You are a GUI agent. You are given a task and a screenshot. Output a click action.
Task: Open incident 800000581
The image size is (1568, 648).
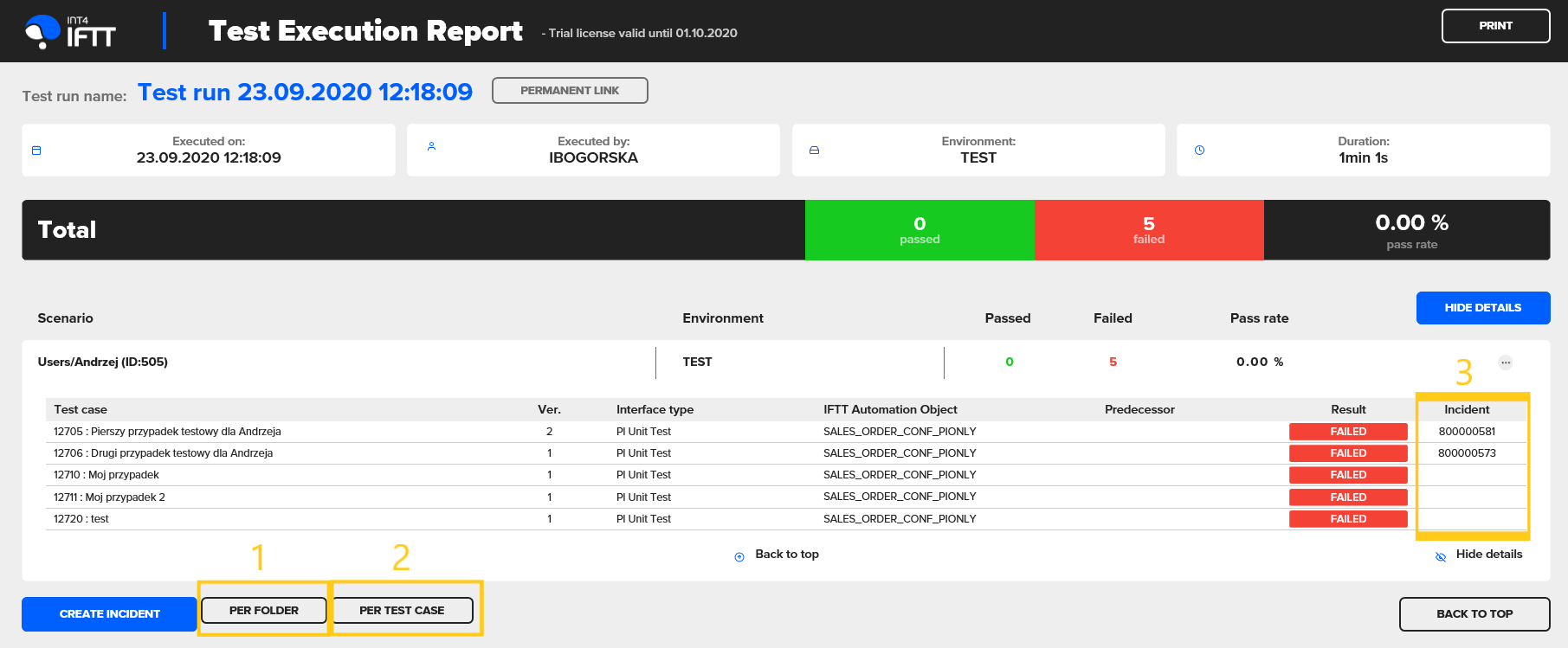click(x=1467, y=432)
